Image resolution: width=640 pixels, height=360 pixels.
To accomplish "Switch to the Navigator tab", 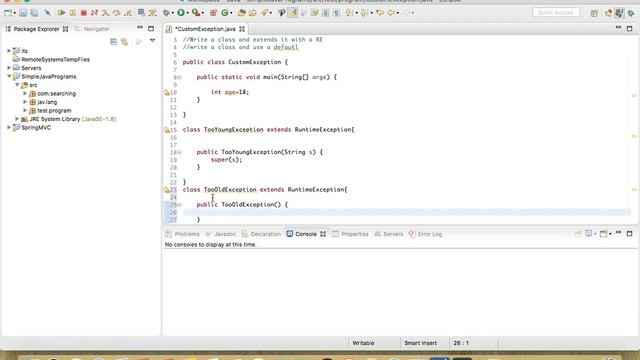I will (92, 29).
